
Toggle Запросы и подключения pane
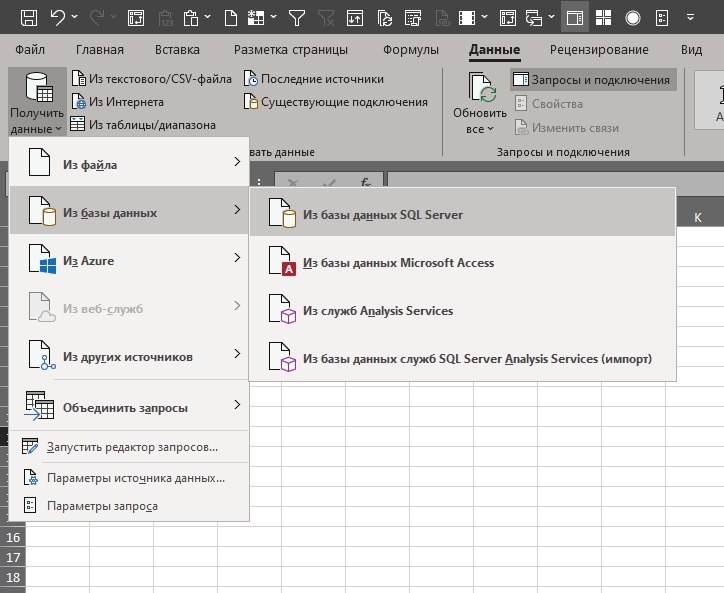[x=593, y=80]
